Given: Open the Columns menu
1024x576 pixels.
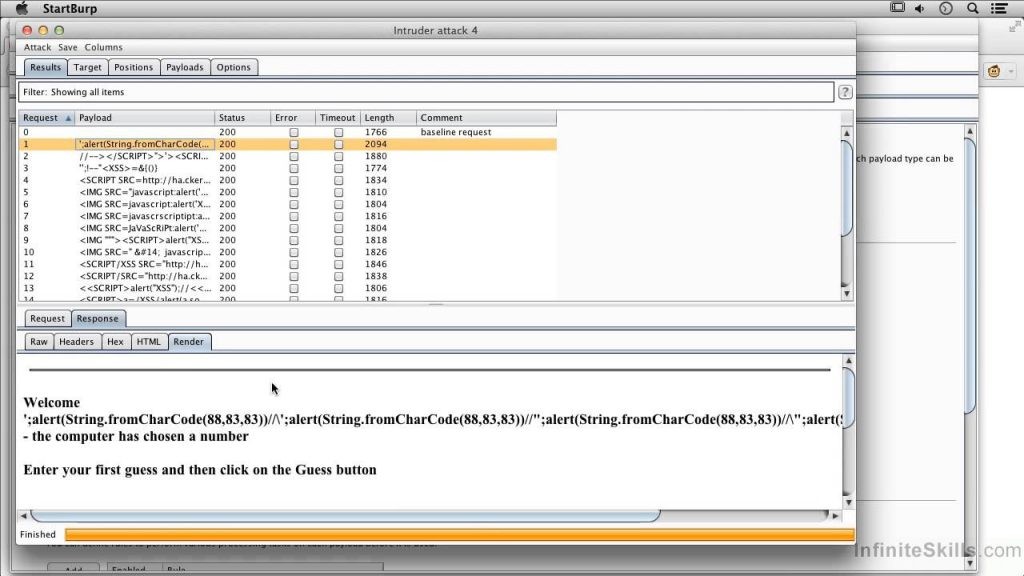Looking at the screenshot, I should pyautogui.click(x=103, y=47).
